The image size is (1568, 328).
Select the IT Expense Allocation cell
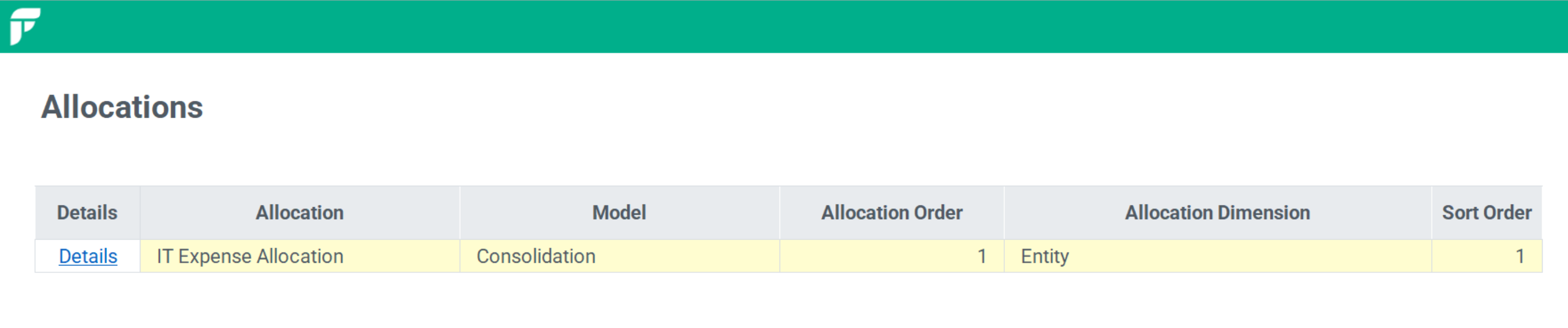point(300,256)
